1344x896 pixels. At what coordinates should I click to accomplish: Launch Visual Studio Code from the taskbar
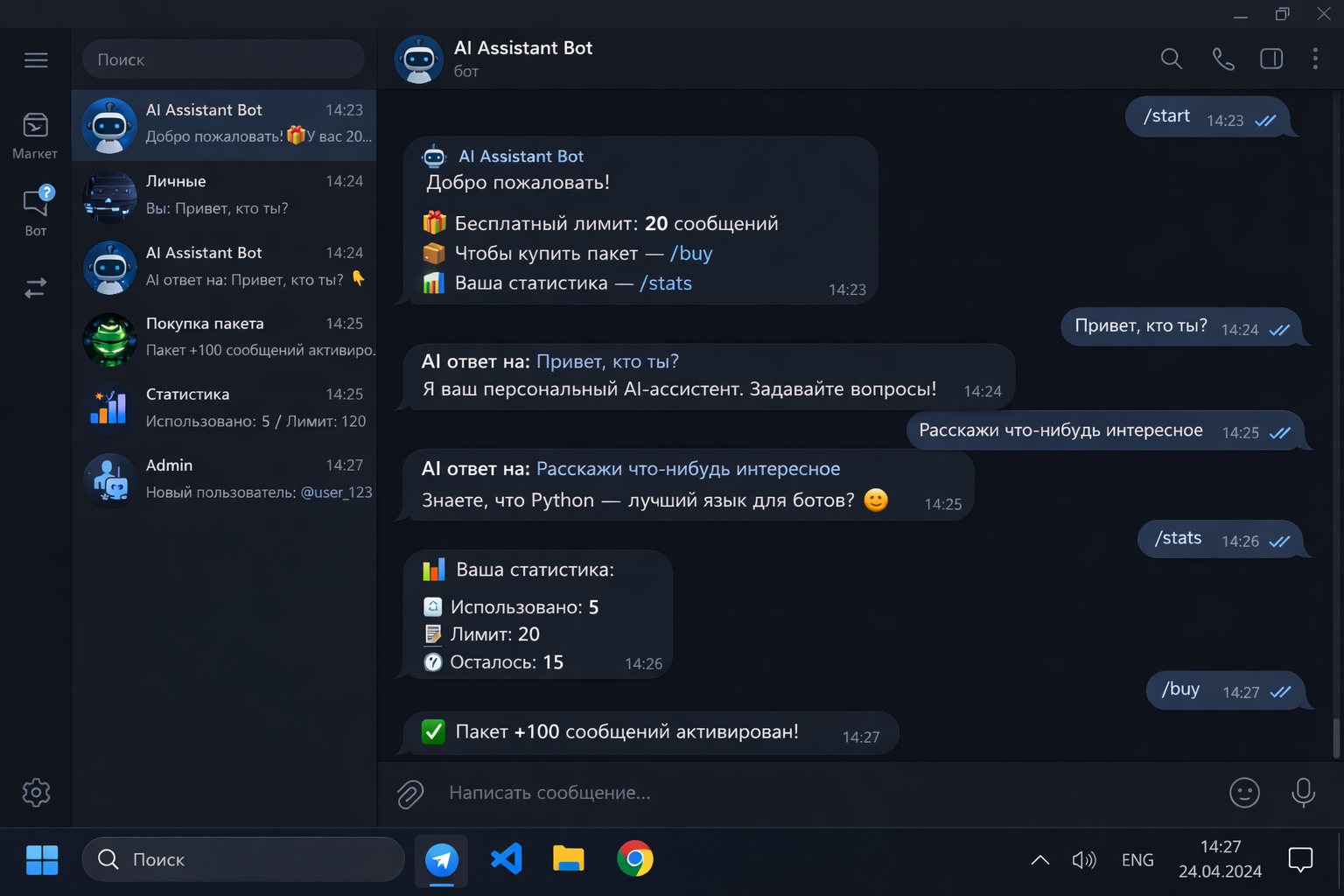(506, 859)
